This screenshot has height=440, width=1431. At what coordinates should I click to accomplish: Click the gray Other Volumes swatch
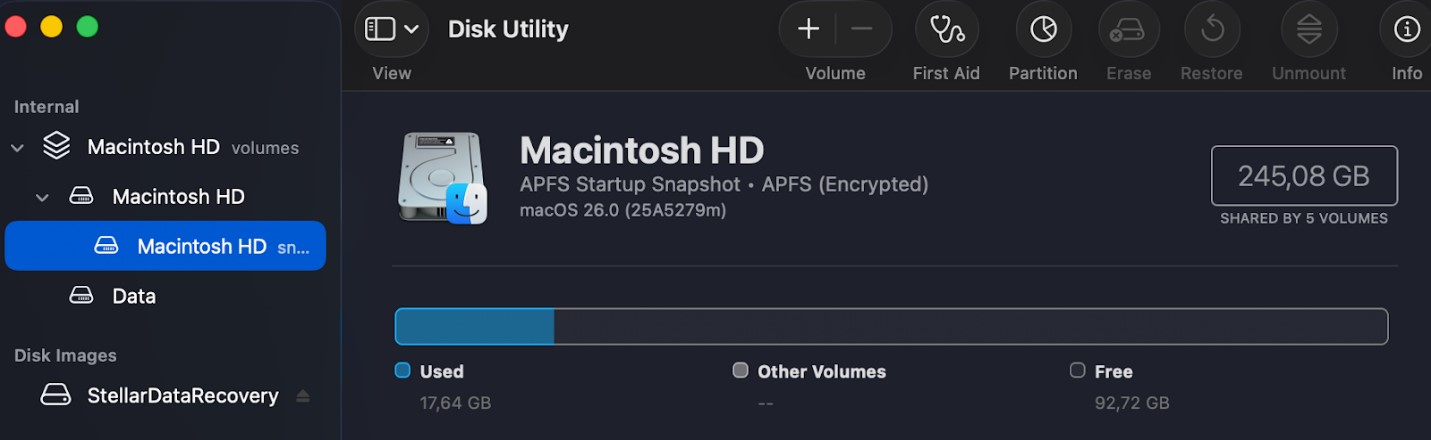point(740,371)
